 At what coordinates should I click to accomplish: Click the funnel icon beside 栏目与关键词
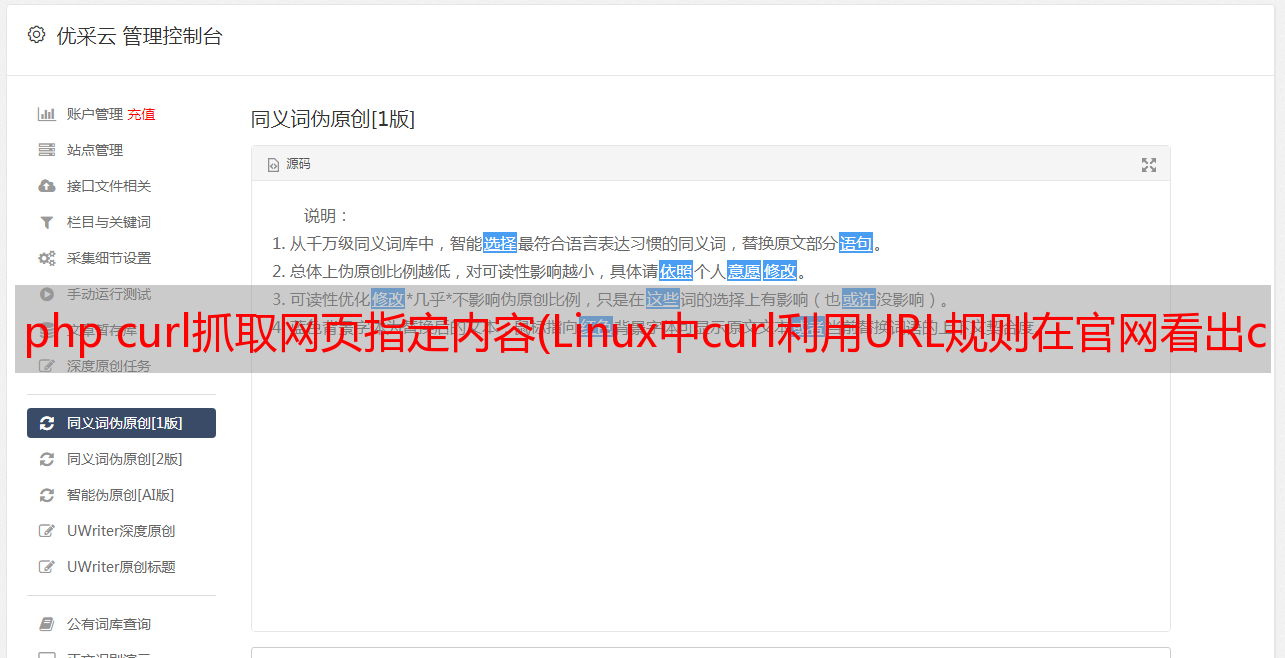point(46,222)
